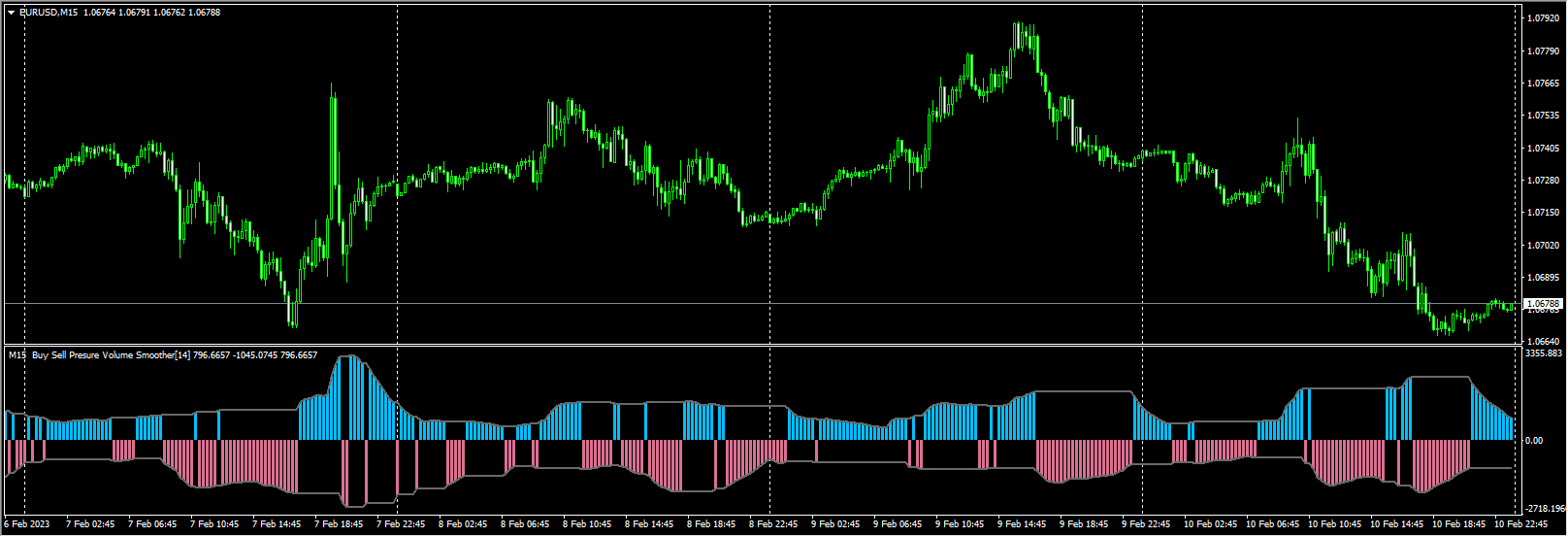Click the 10 Feb 18:45 time label

(1458, 524)
